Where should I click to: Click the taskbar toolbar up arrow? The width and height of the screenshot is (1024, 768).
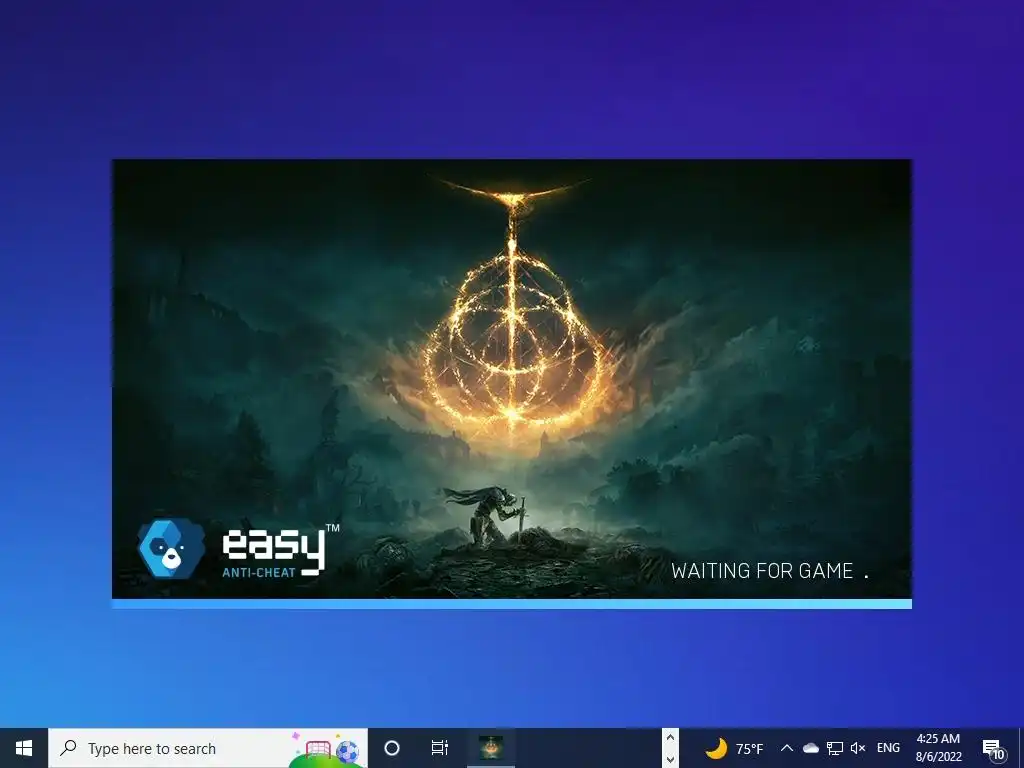tap(670, 738)
